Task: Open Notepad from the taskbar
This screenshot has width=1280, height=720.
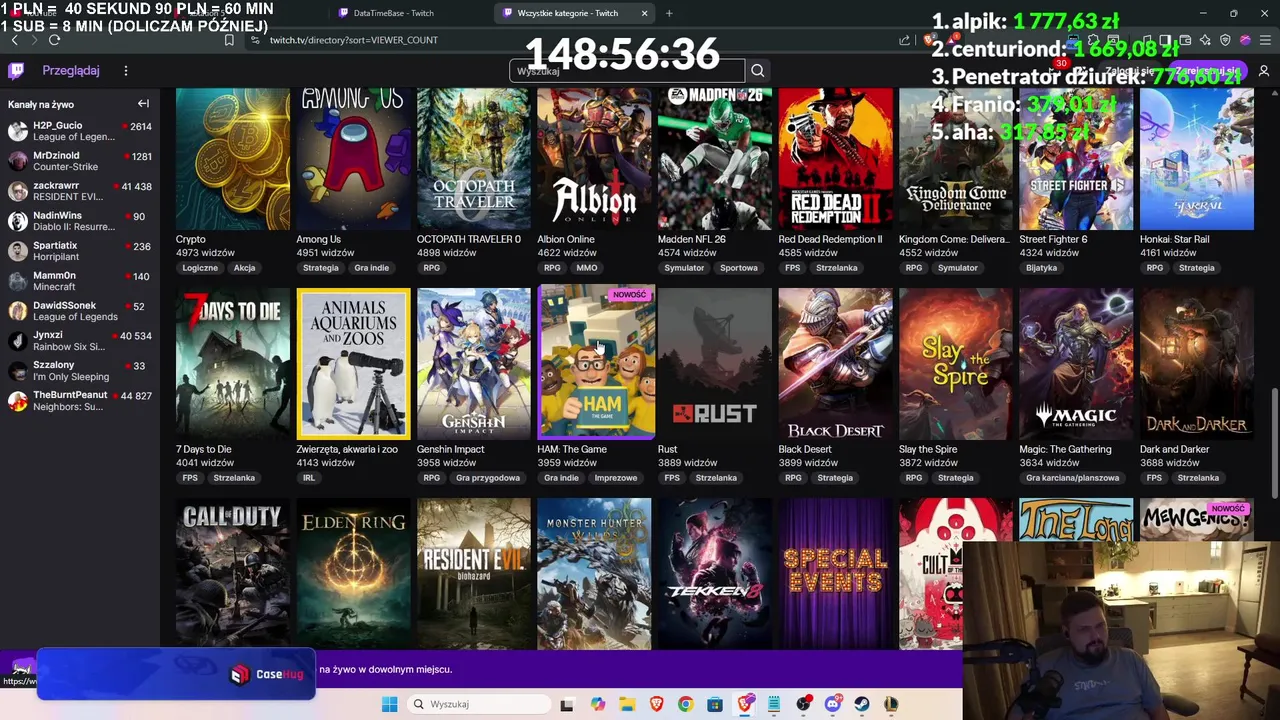Action: [773, 704]
